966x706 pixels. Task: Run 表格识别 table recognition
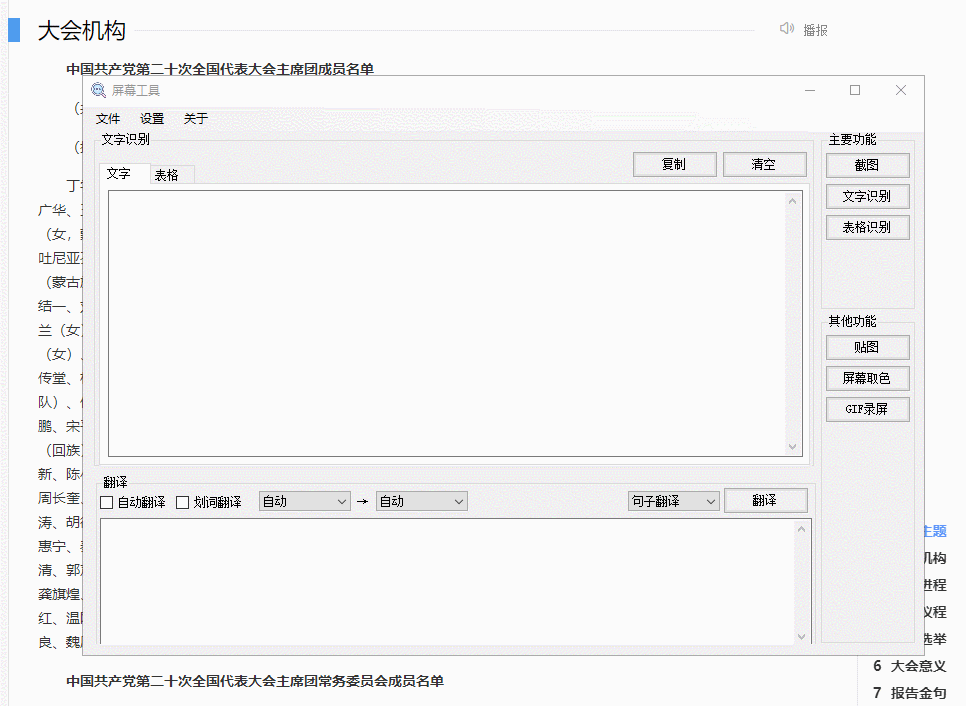coord(867,227)
